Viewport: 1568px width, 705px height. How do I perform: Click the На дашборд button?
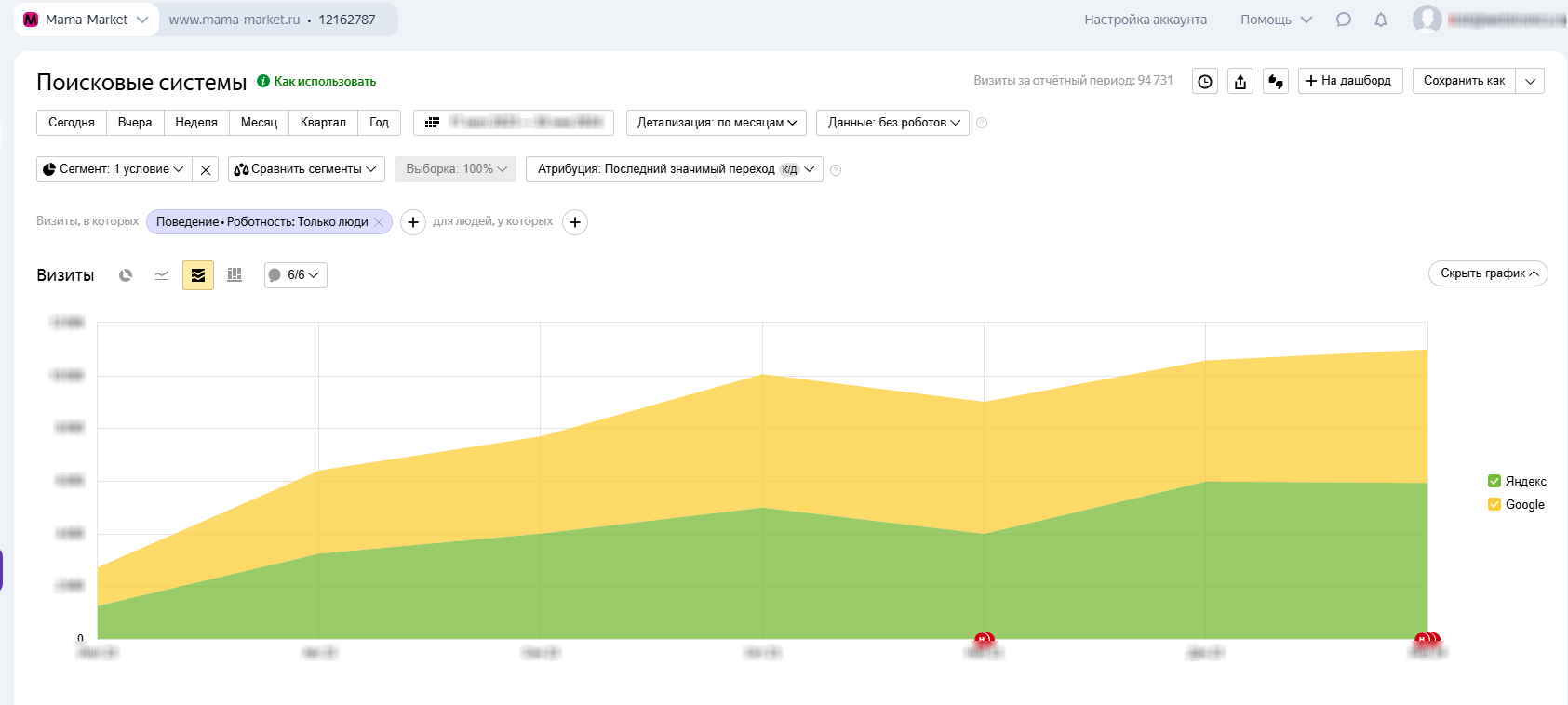tap(1348, 81)
